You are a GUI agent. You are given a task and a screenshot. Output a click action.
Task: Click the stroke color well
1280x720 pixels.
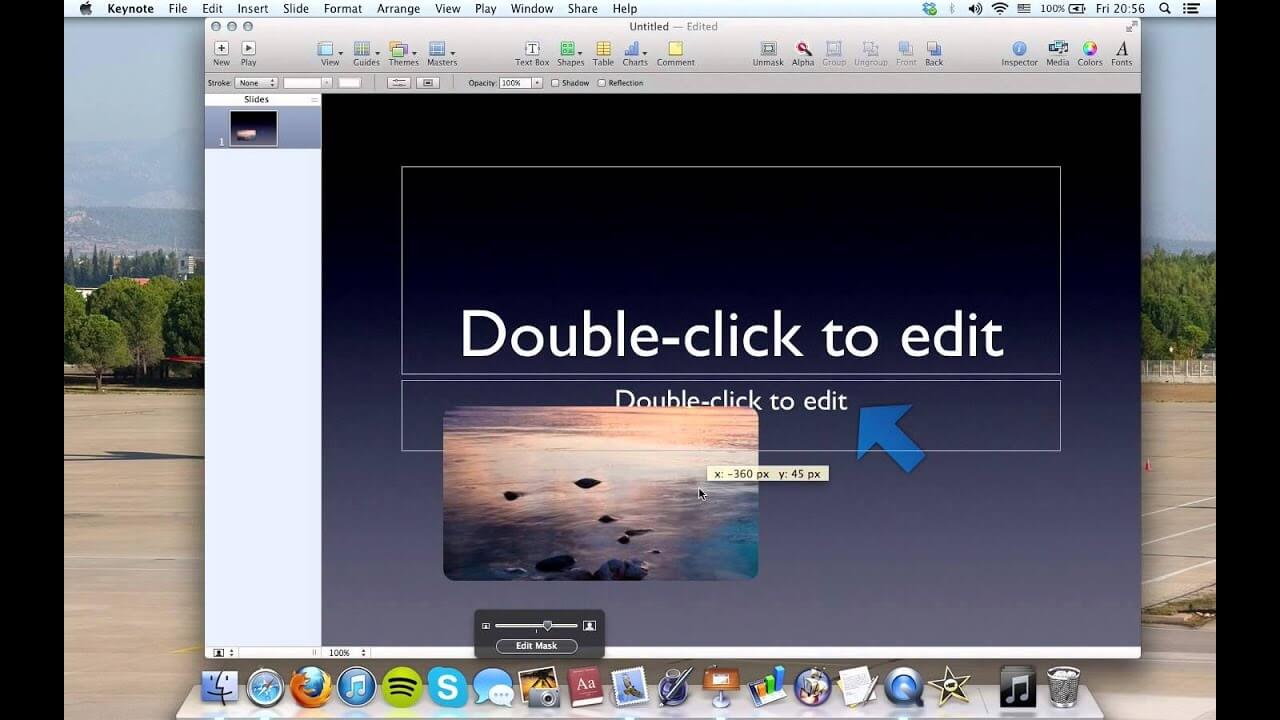point(350,83)
